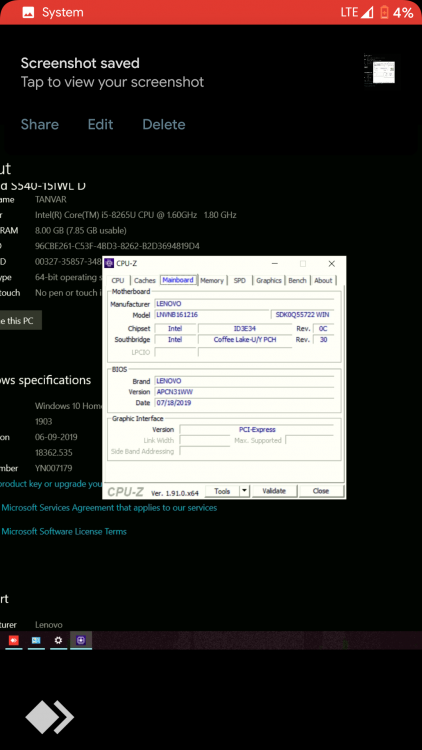Click the SDK0Q55722 WIN field
The width and height of the screenshot is (422, 750).
302,315
